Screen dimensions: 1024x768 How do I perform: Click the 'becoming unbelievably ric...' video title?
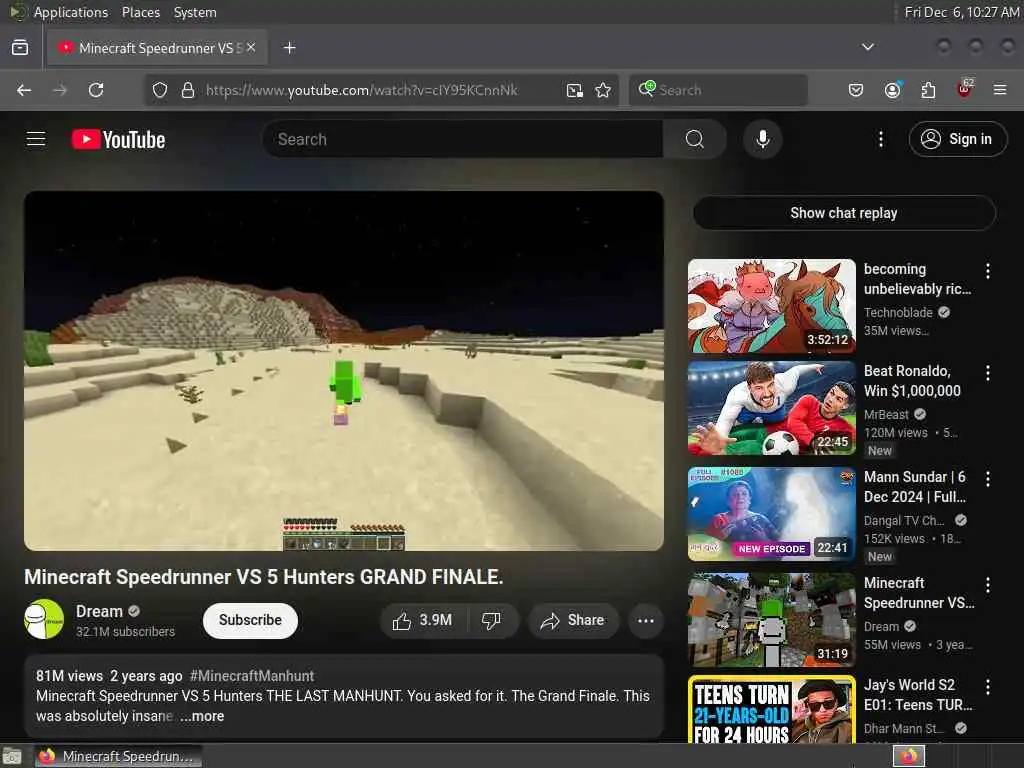(917, 279)
